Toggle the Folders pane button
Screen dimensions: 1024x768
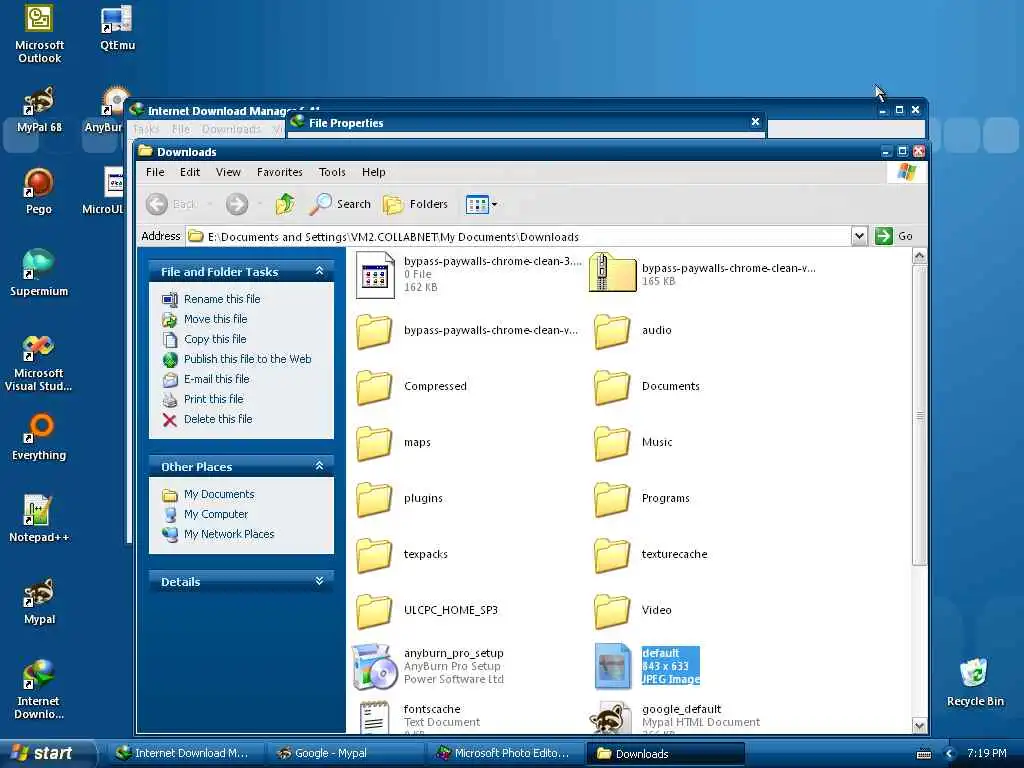pyautogui.click(x=416, y=204)
